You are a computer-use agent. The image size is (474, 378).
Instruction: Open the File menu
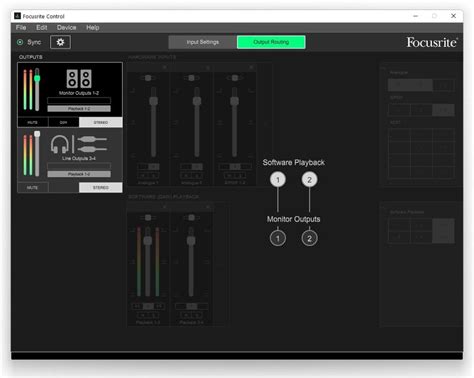pyautogui.click(x=21, y=28)
